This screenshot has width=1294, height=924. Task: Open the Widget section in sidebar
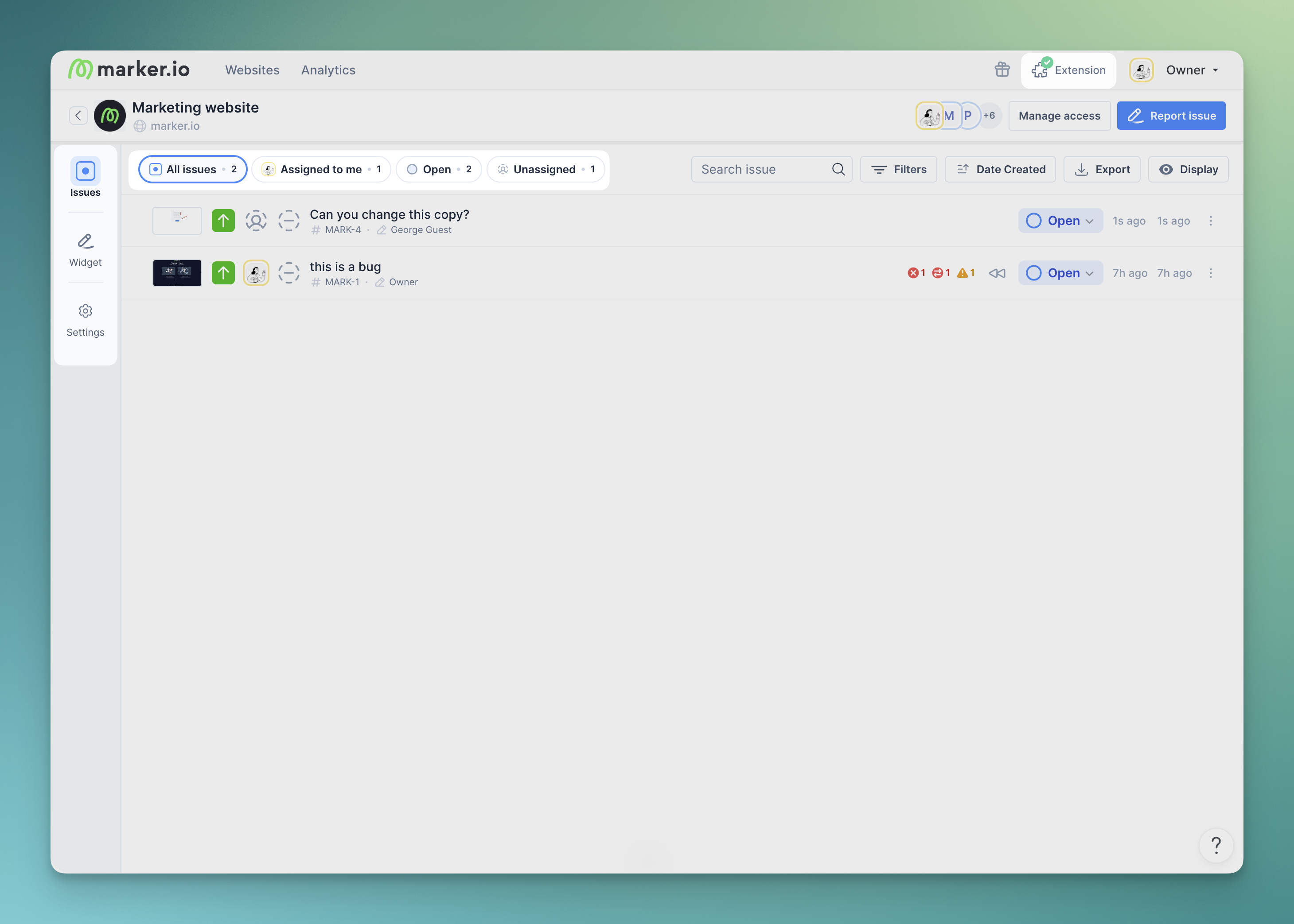point(86,249)
